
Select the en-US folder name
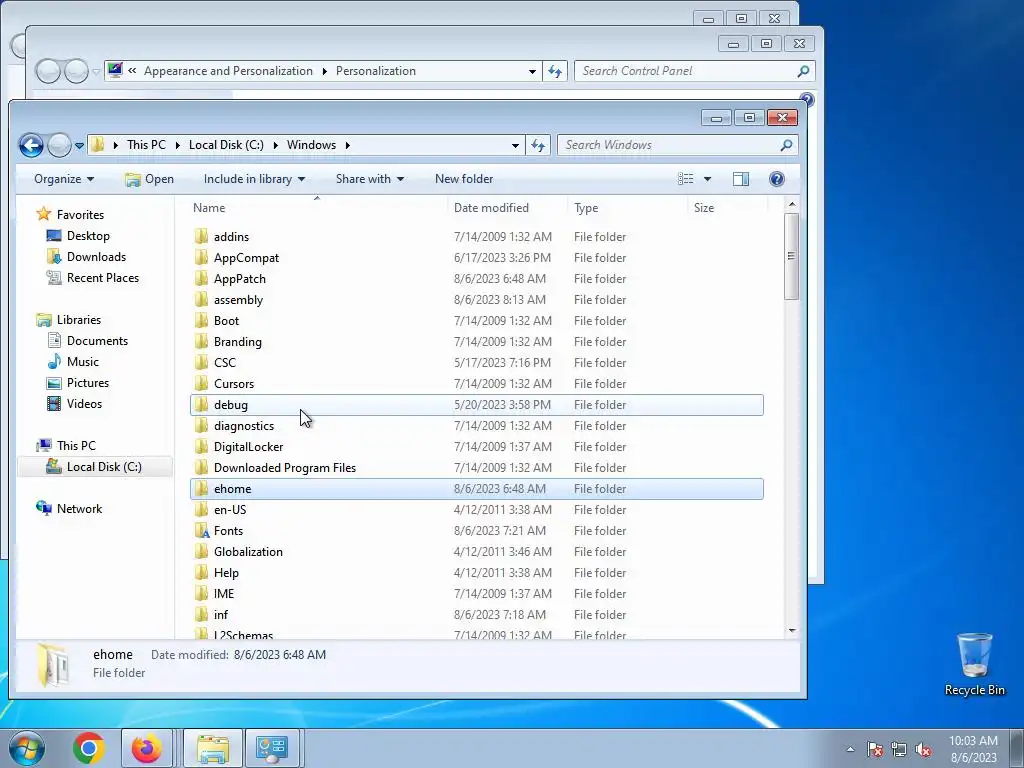coord(230,509)
